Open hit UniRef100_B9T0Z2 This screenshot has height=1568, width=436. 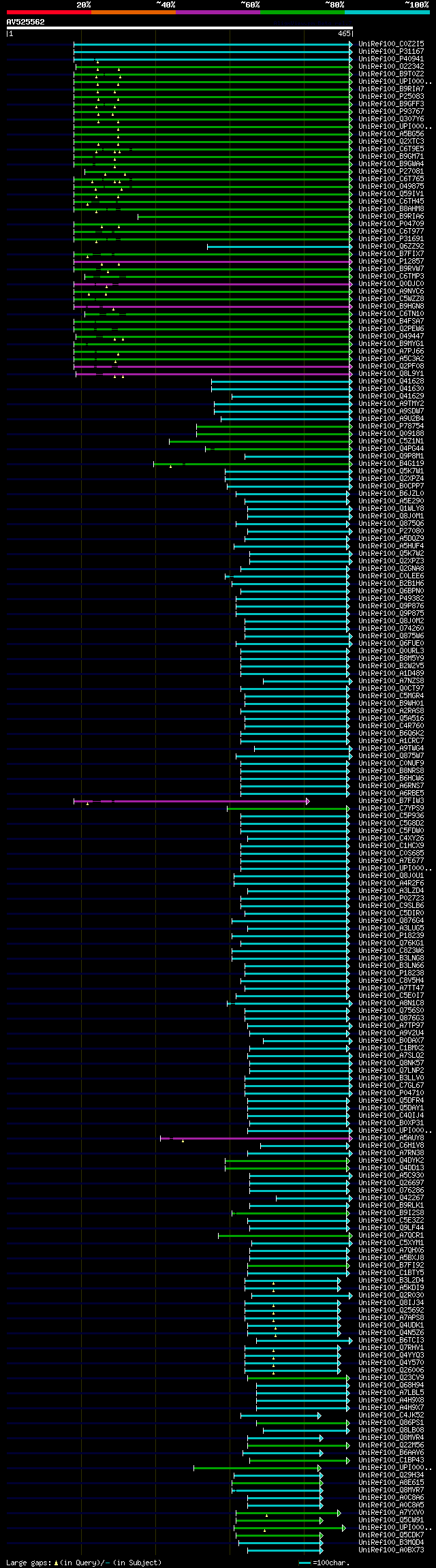point(391,74)
